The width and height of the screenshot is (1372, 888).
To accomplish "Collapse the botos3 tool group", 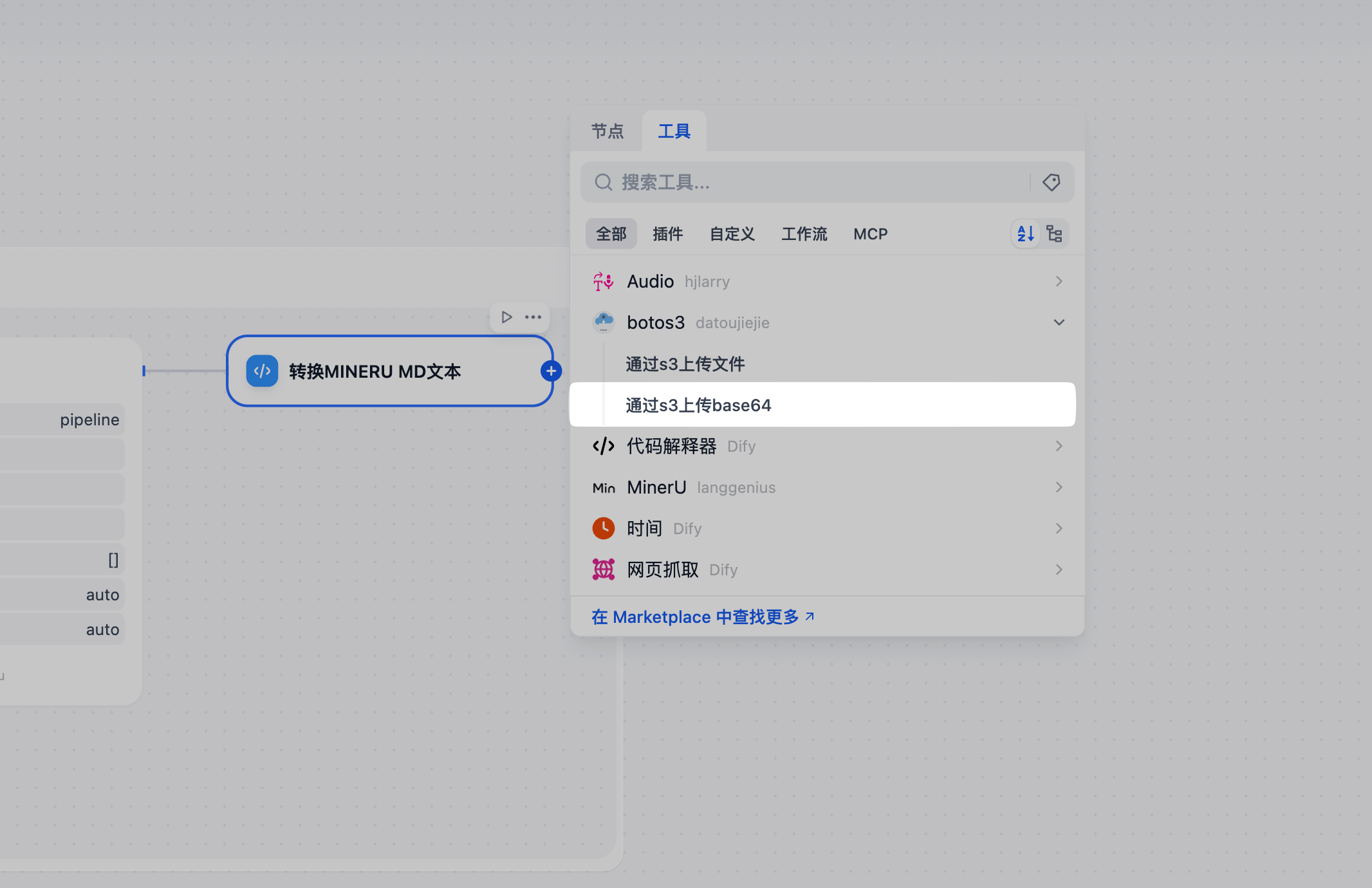I will (x=1059, y=322).
